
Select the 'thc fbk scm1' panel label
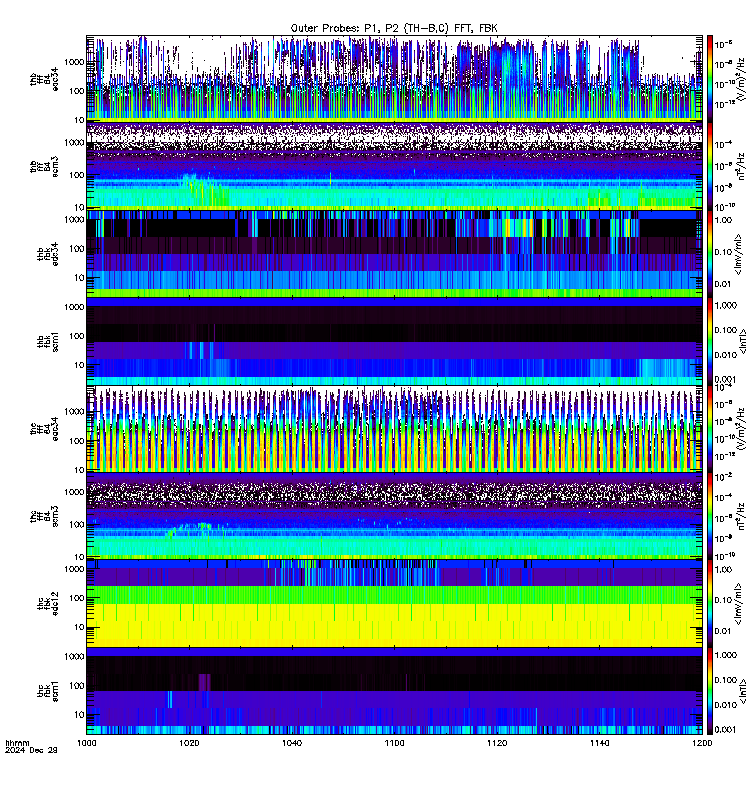point(47,691)
